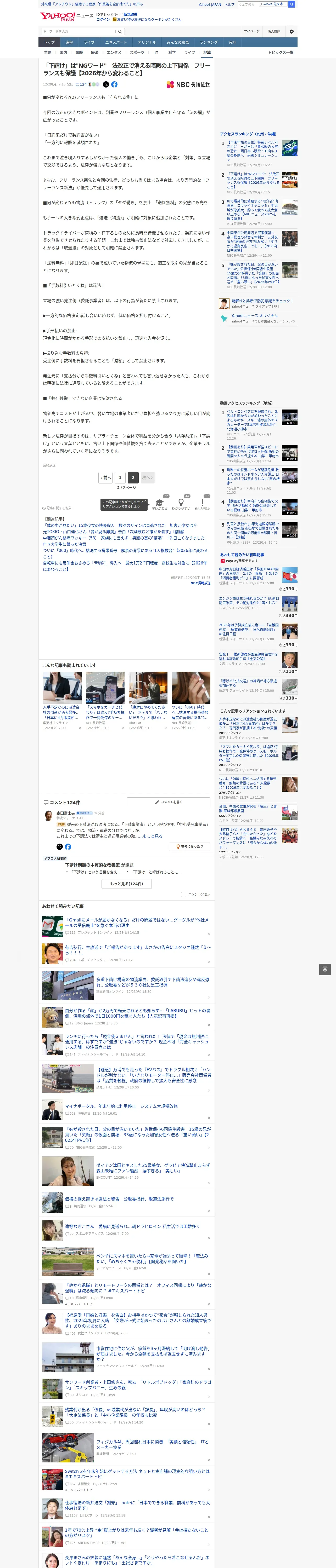The image size is (336, 1568).
Task: Open the ライブ tab in dark navigation bar
Action: point(89,43)
